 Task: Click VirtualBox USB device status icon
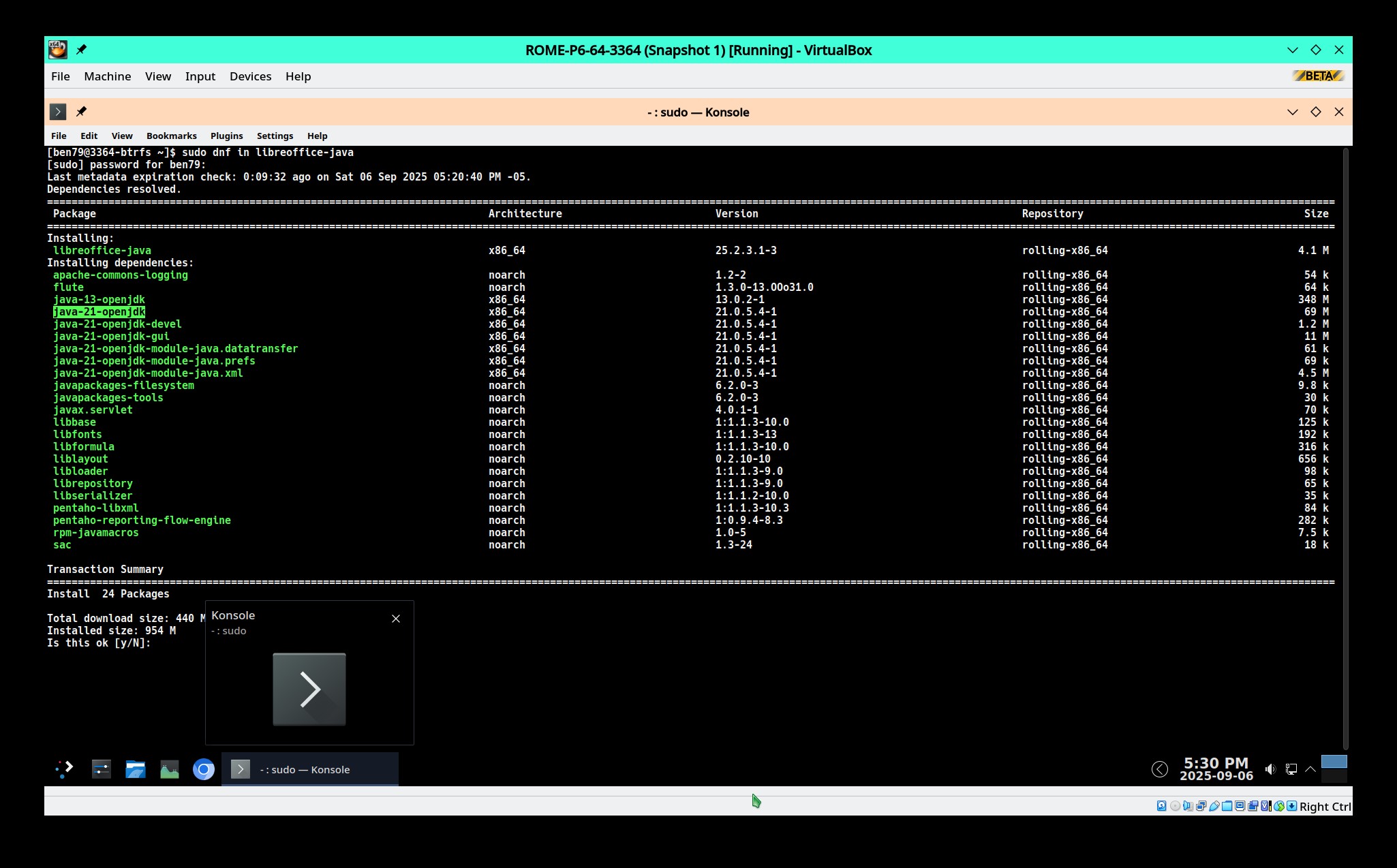click(1214, 806)
